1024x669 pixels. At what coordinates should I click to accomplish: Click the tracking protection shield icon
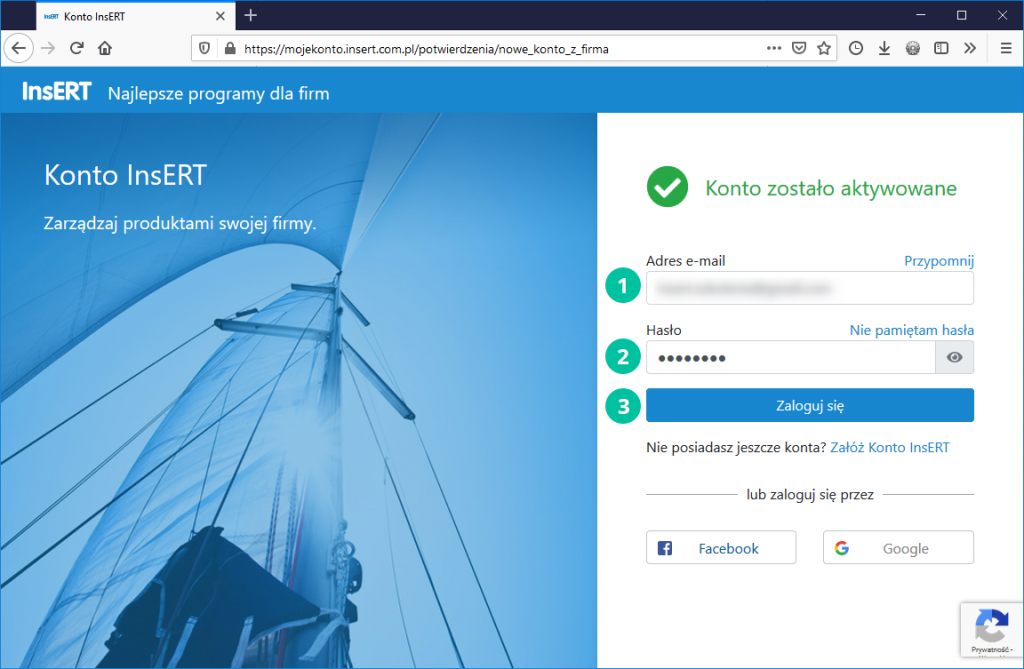204,48
